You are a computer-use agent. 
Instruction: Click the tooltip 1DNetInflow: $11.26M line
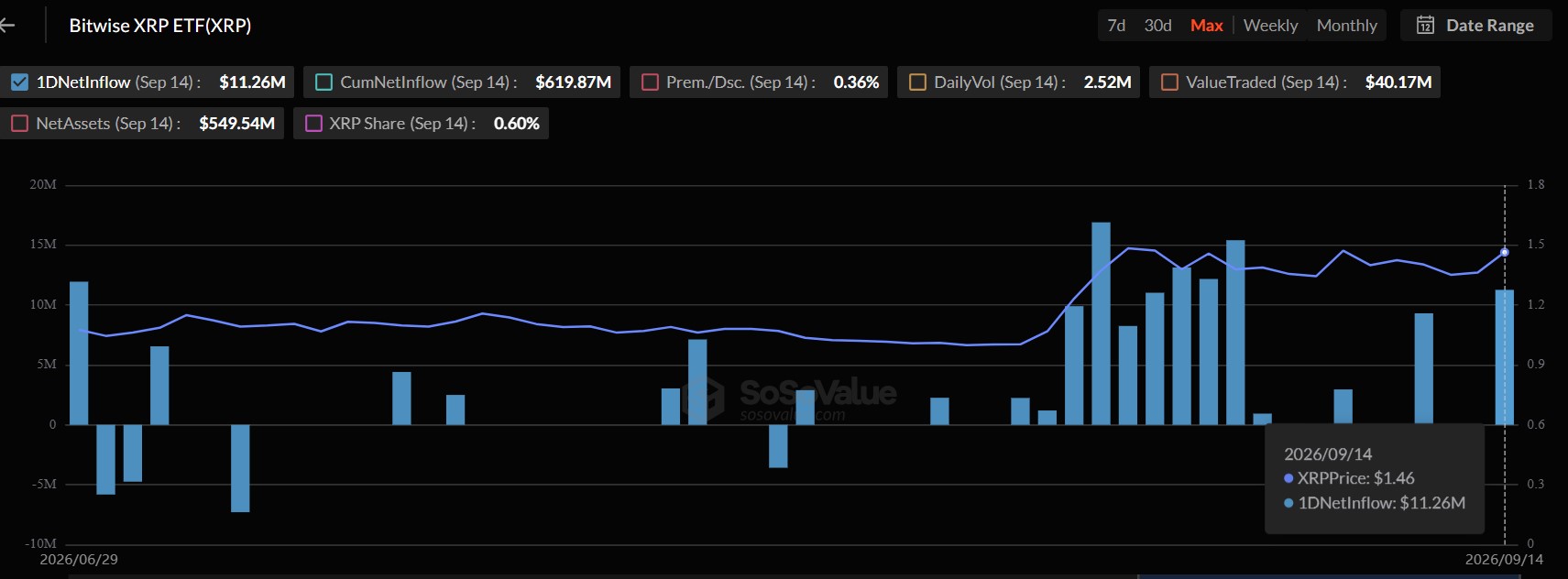click(x=1375, y=503)
